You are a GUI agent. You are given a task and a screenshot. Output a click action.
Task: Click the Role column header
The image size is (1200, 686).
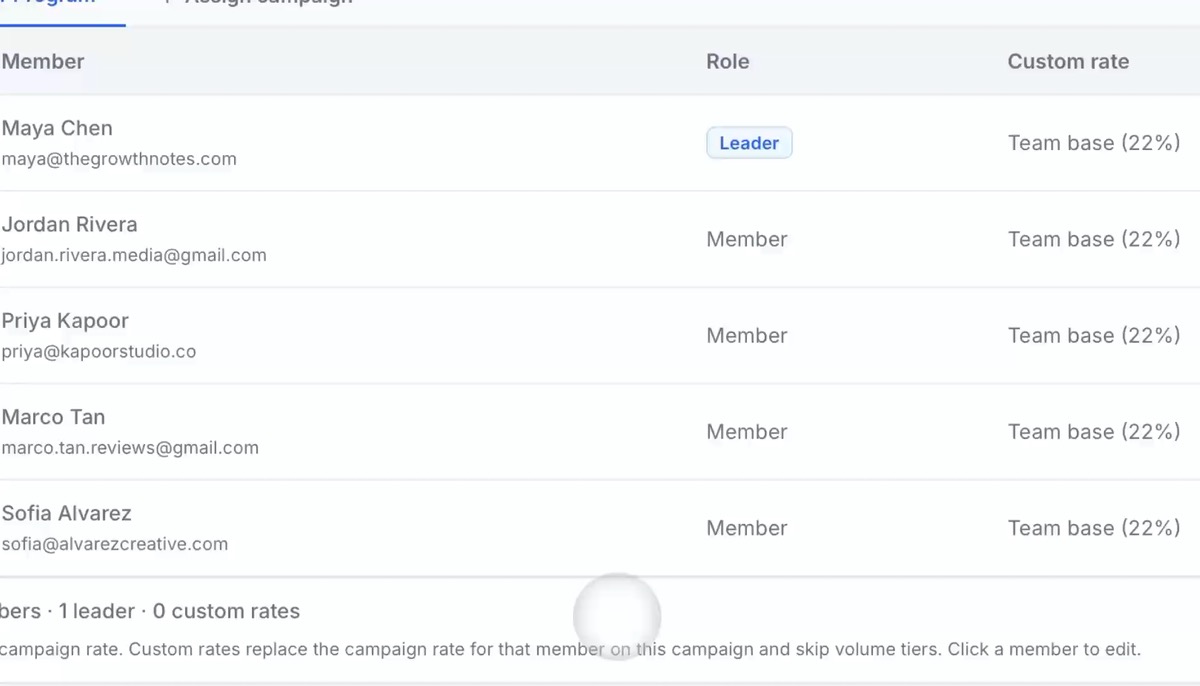[x=728, y=61]
